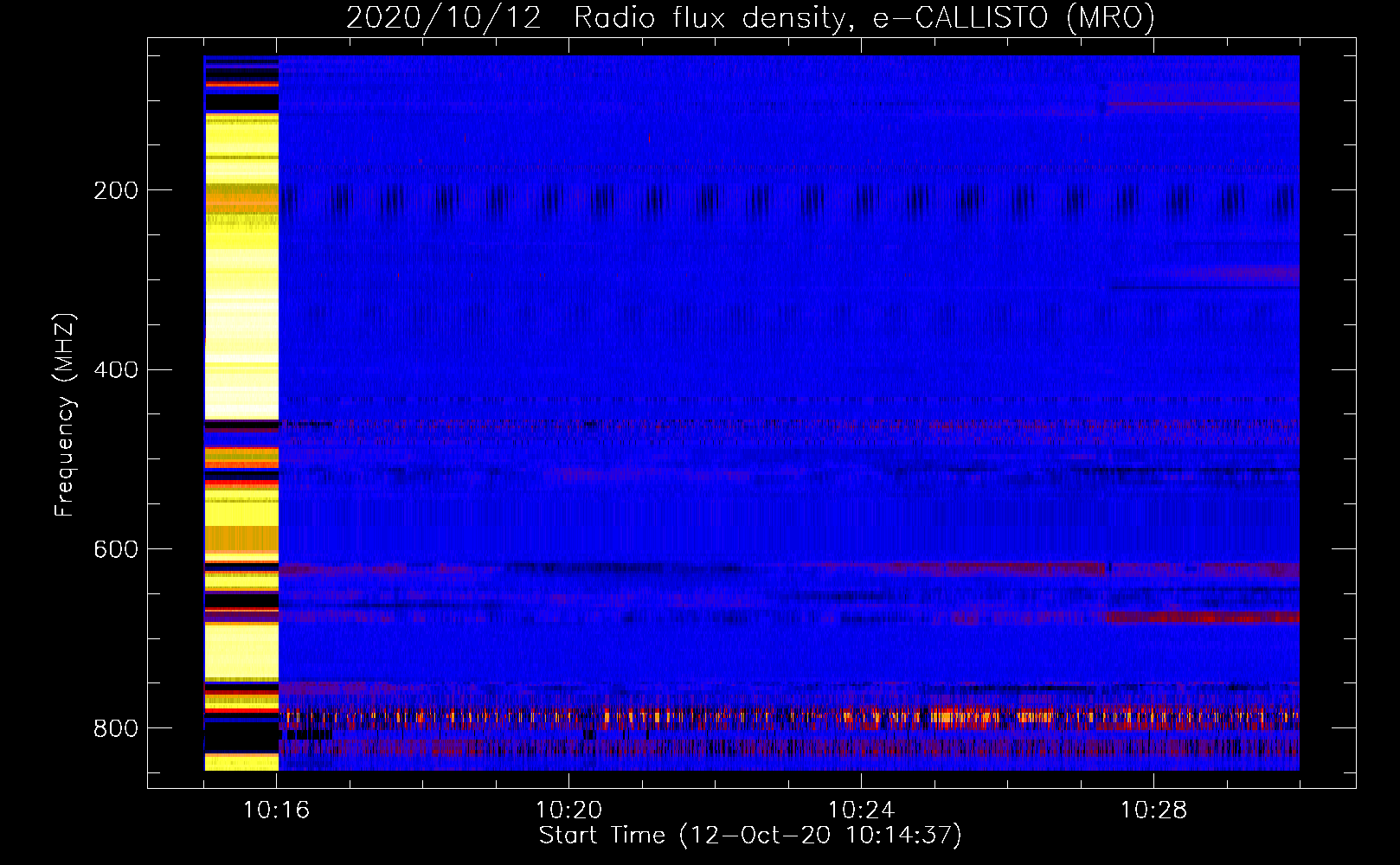Click the 400 frequency tick label
The height and width of the screenshot is (865, 1400).
point(115,370)
